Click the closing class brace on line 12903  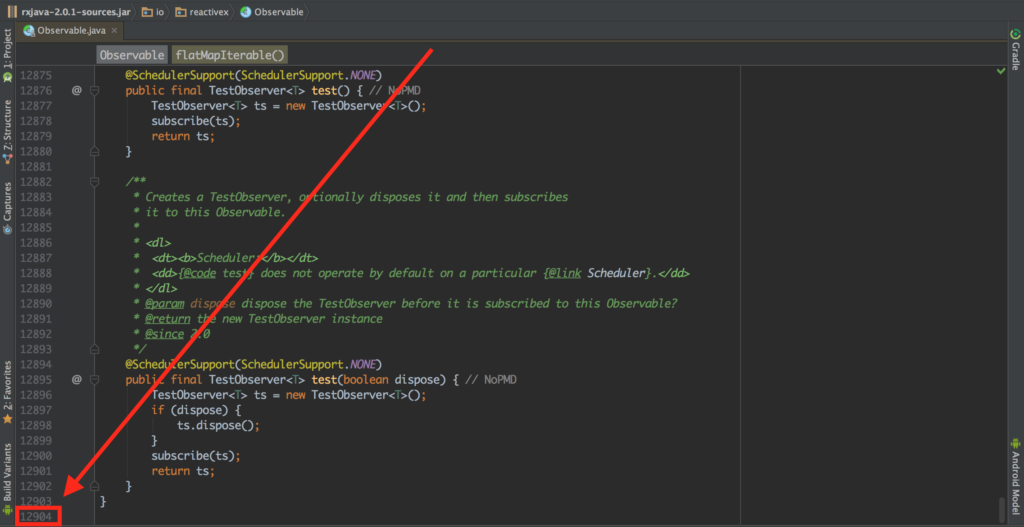(103, 502)
